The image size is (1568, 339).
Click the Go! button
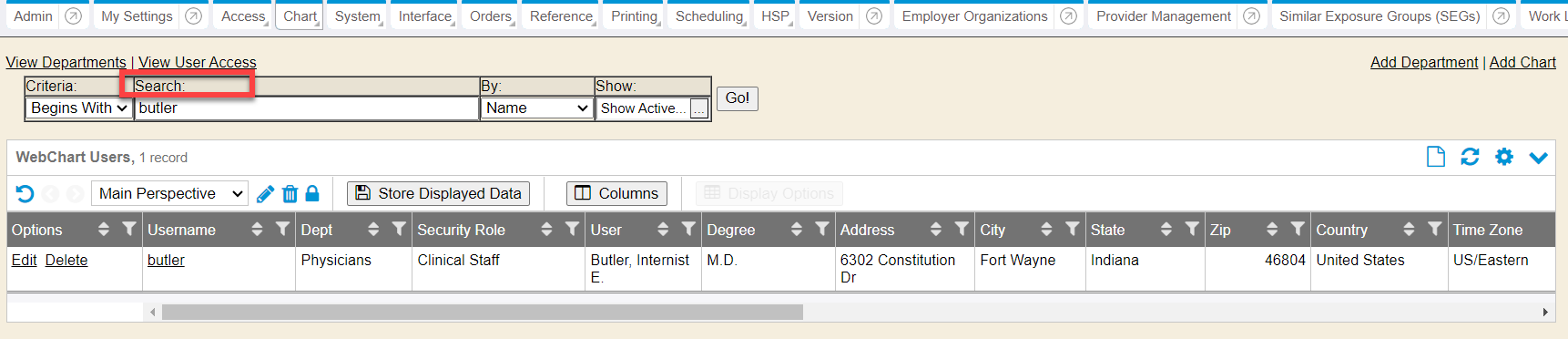(x=738, y=98)
